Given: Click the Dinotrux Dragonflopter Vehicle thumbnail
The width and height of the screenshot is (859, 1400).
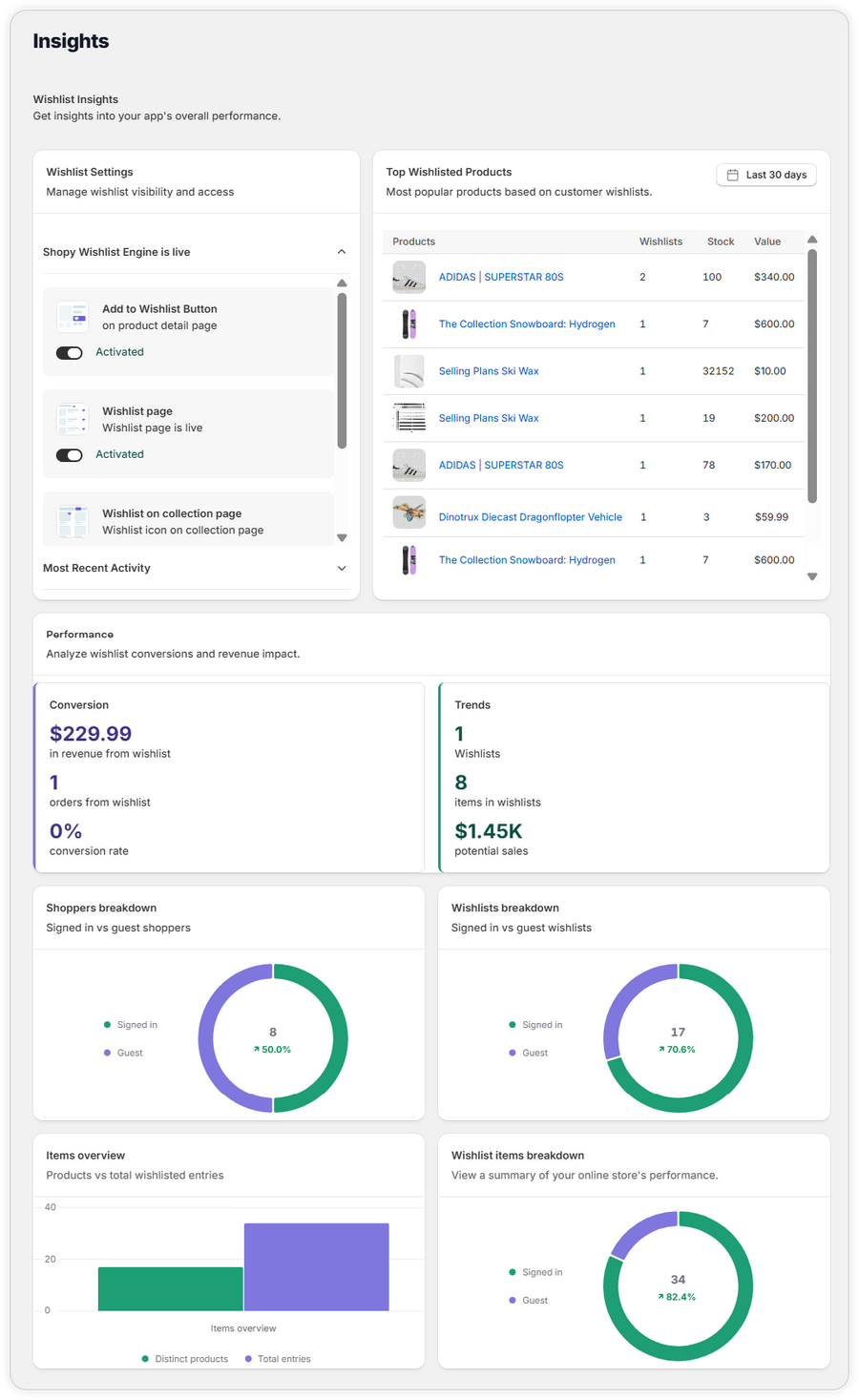Looking at the screenshot, I should click(x=409, y=512).
